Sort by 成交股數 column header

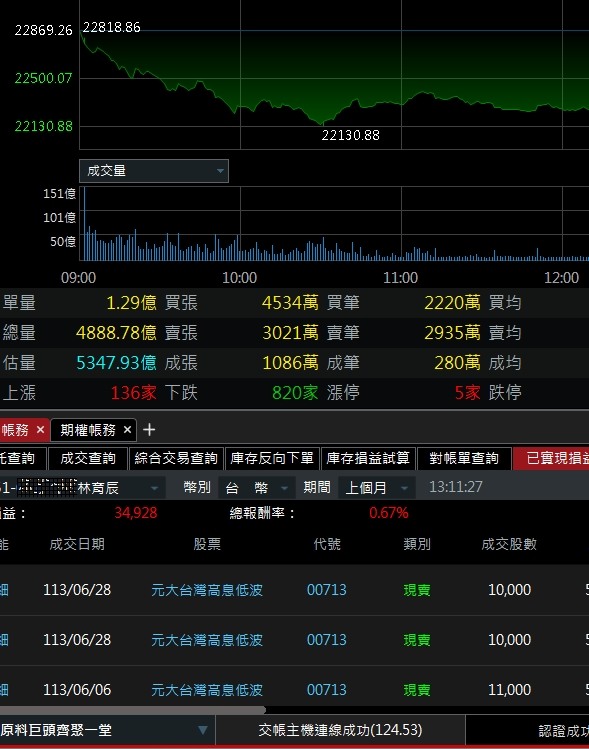(509, 544)
